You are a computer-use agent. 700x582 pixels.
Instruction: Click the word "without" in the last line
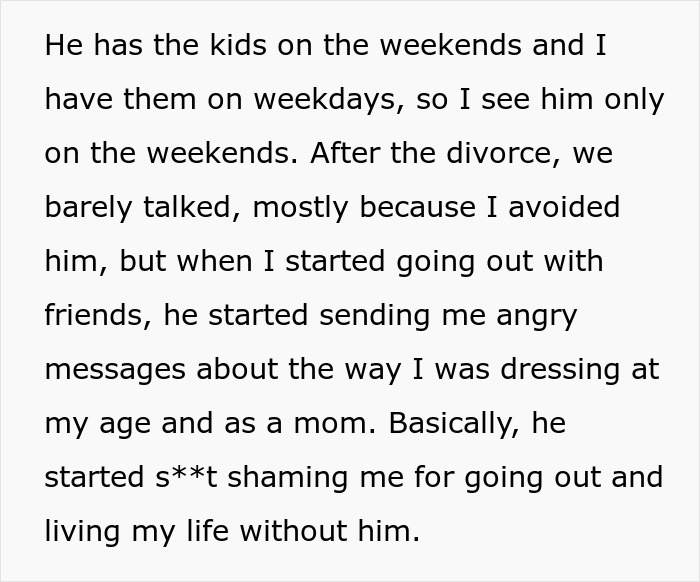tap(293, 531)
